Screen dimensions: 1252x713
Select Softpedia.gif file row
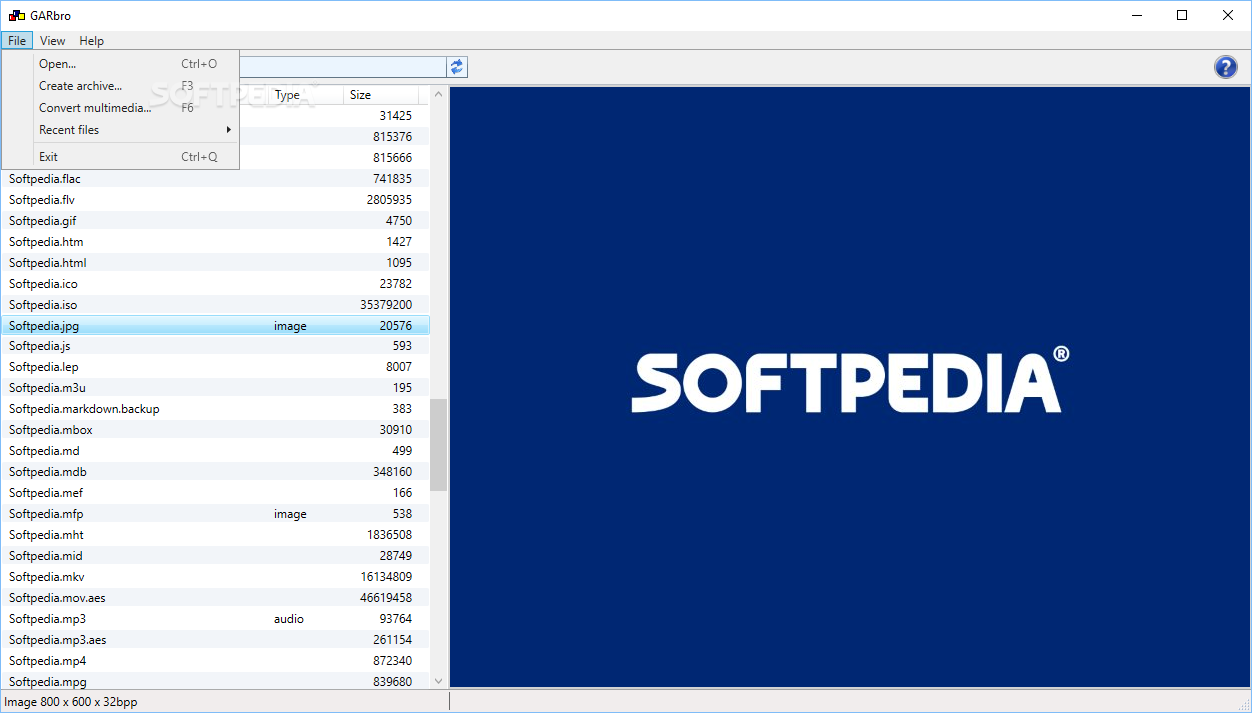coord(215,221)
